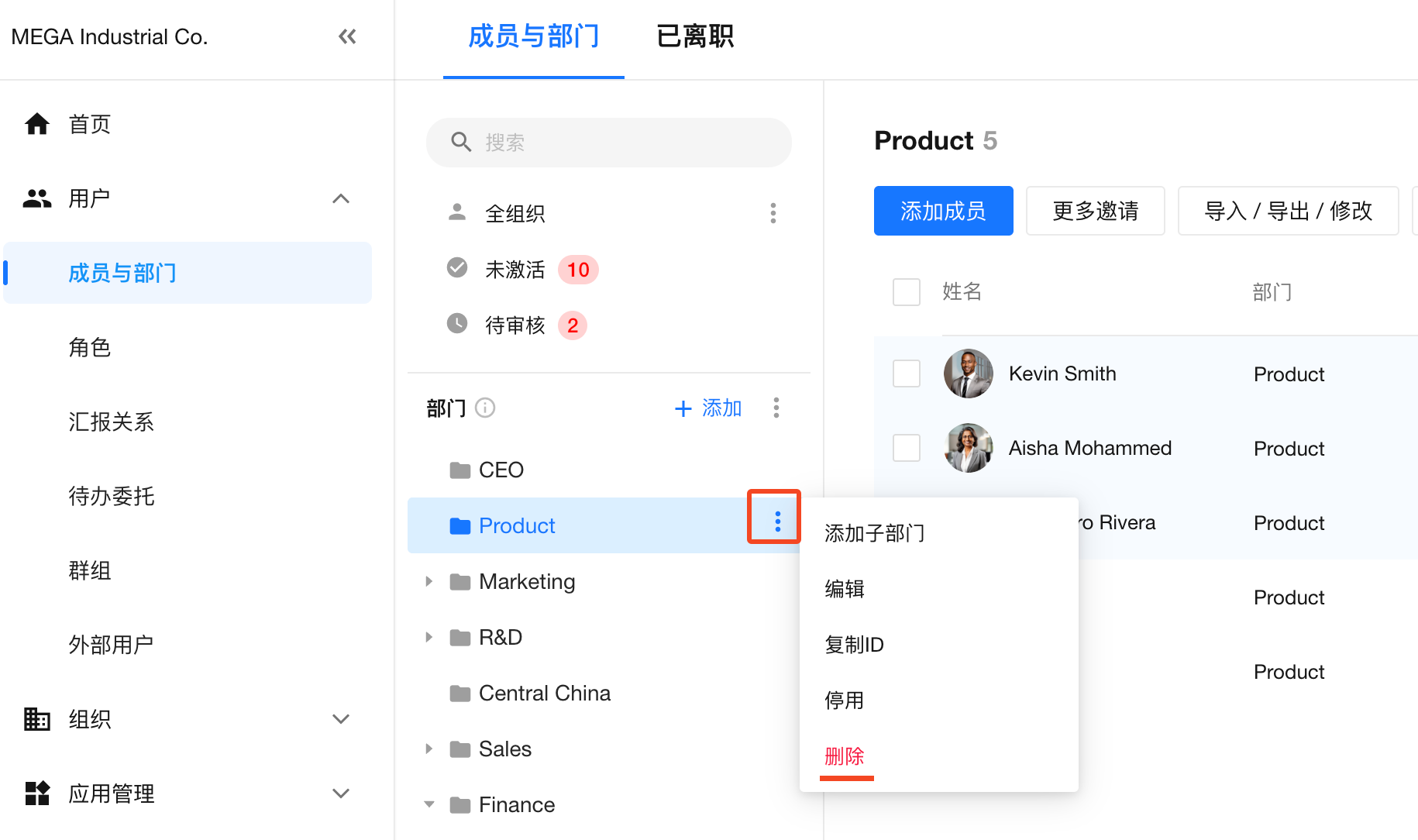Switch to the Resigned (已离职) tab
The width and height of the screenshot is (1418, 840).
point(694,36)
